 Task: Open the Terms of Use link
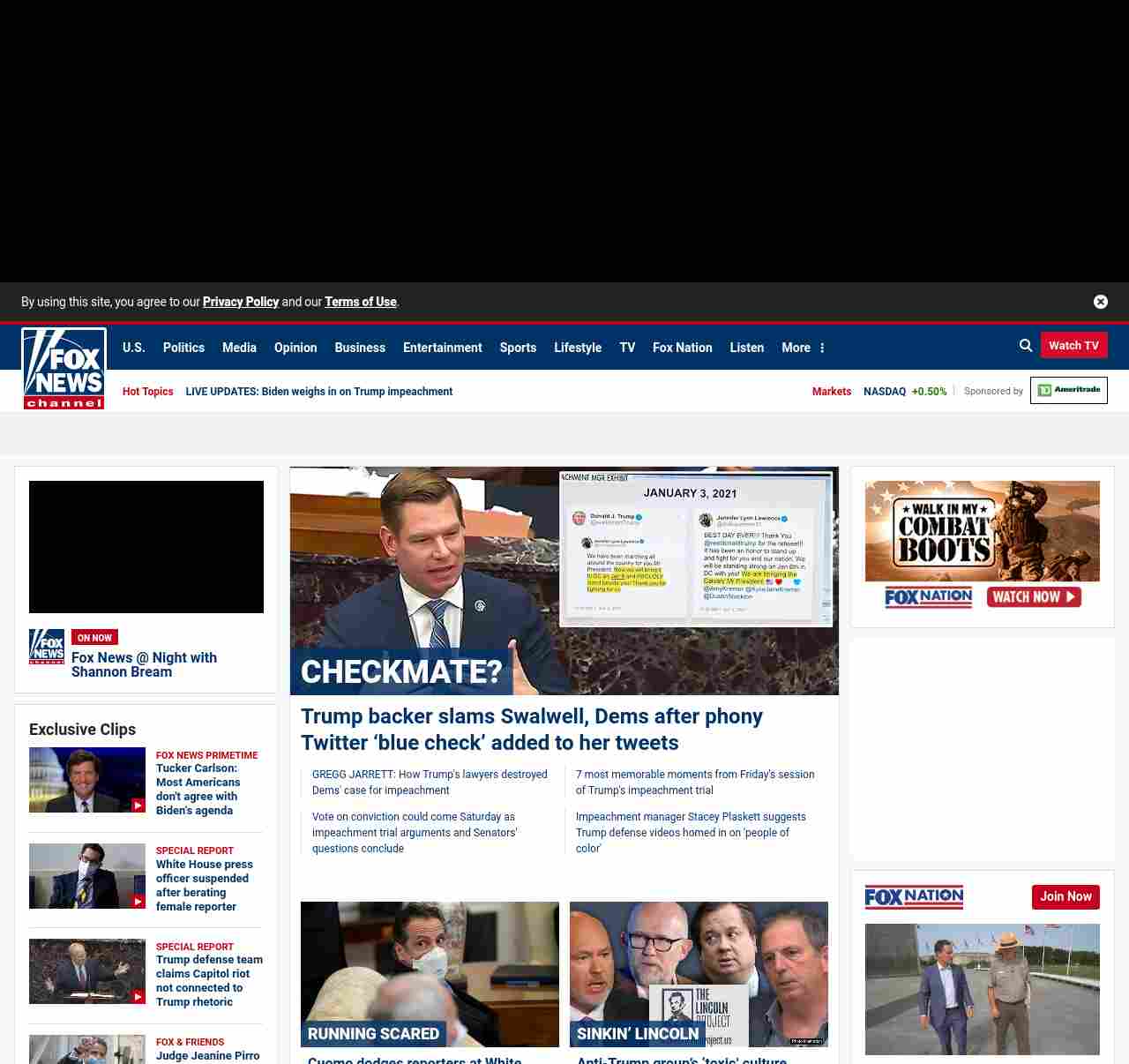pyautogui.click(x=361, y=302)
